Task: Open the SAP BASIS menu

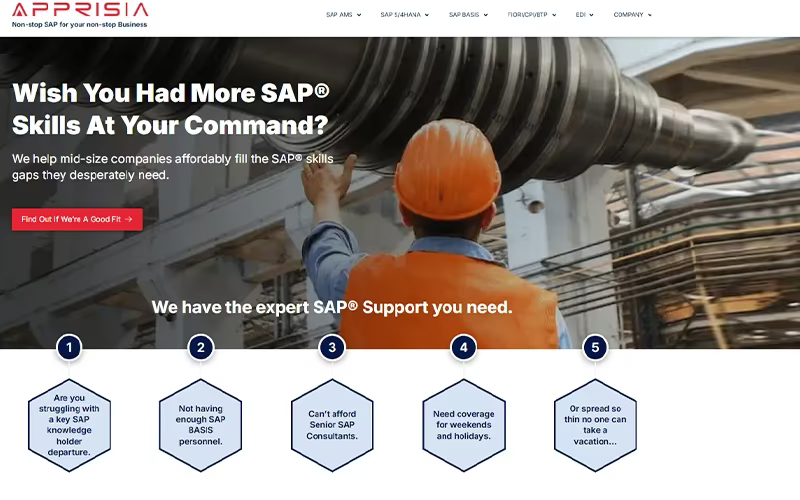Action: click(464, 15)
